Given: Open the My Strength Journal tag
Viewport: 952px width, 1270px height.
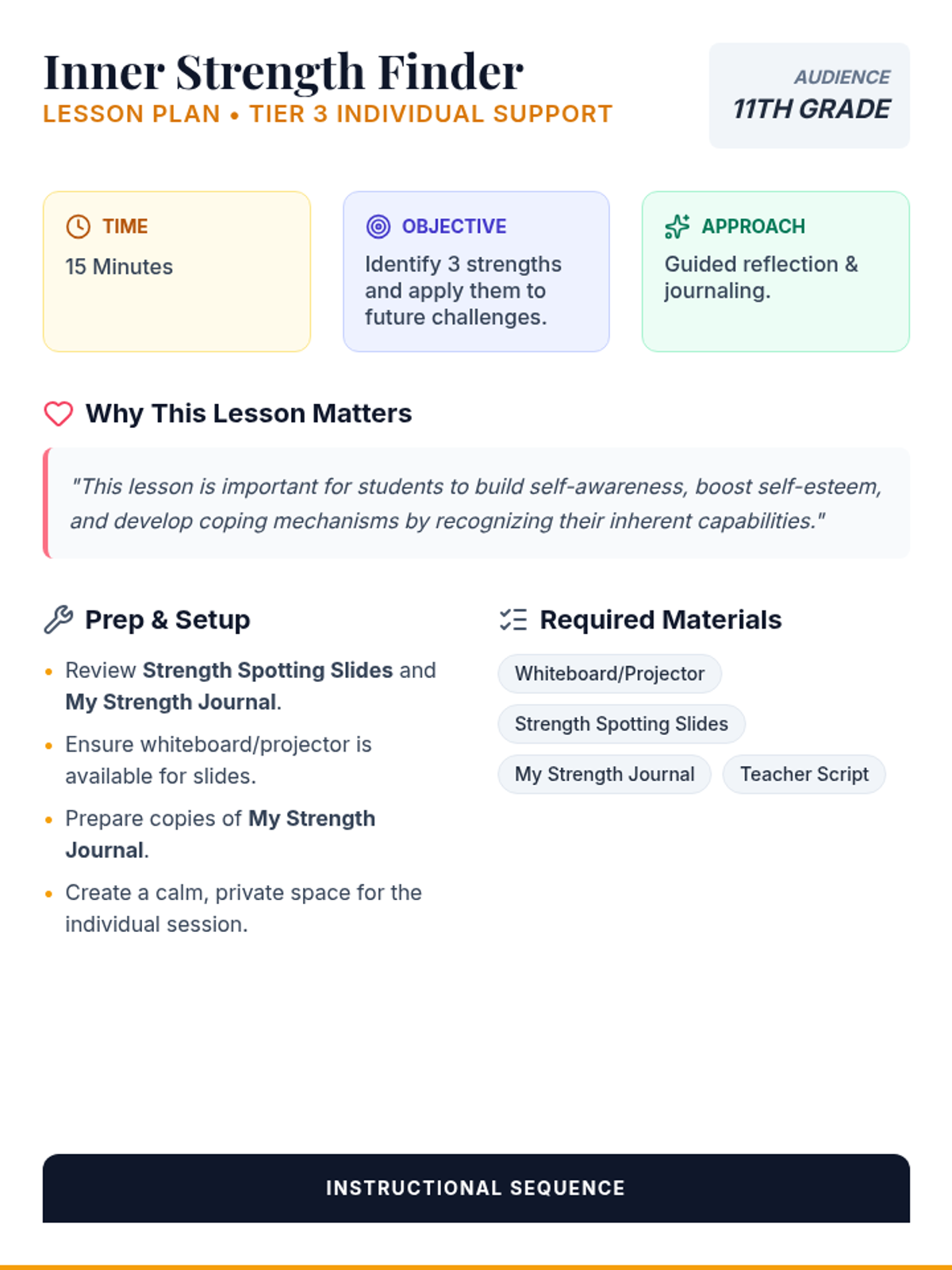Looking at the screenshot, I should [x=605, y=774].
